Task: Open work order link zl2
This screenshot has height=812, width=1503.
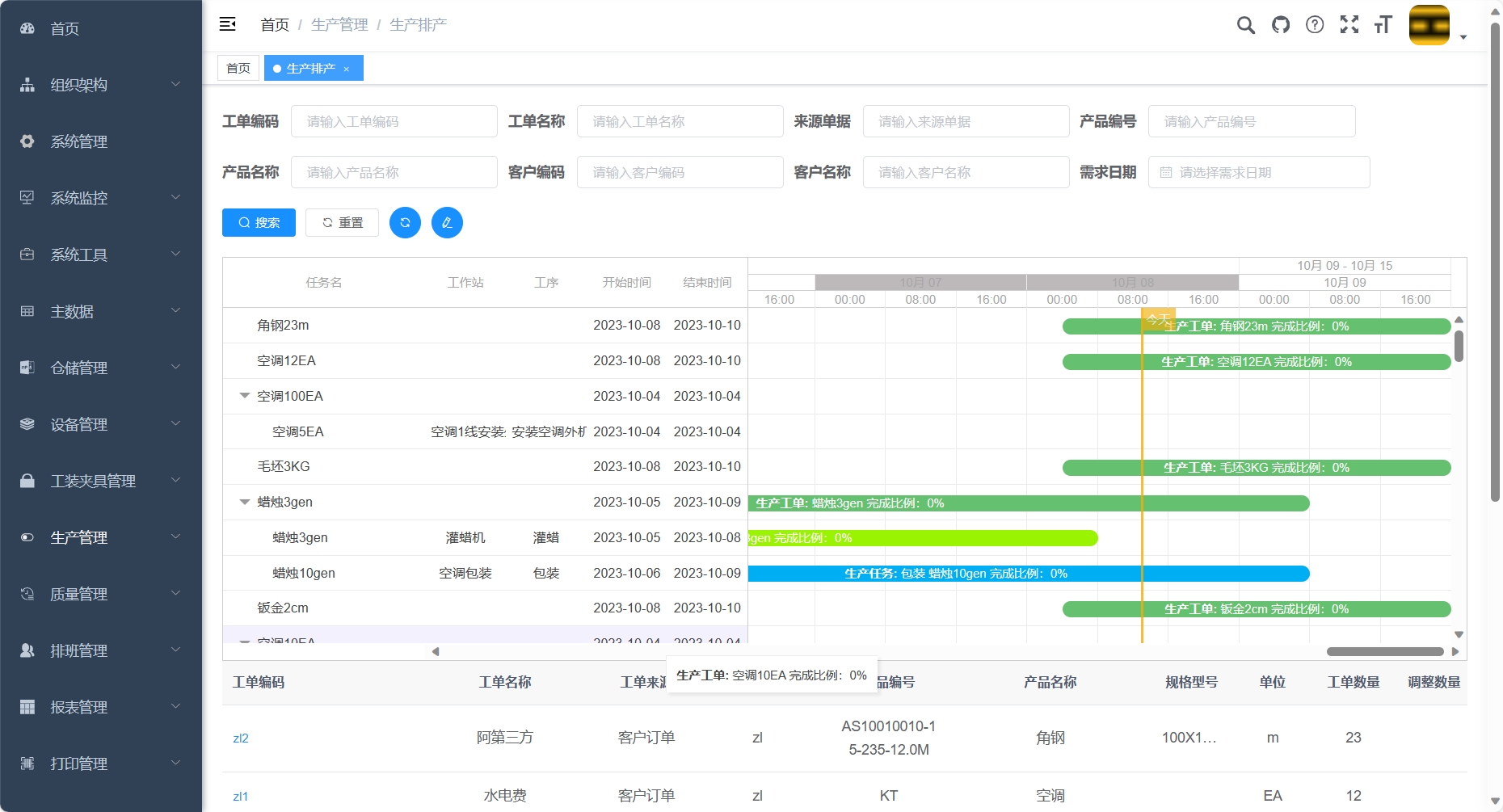Action: coord(241,738)
